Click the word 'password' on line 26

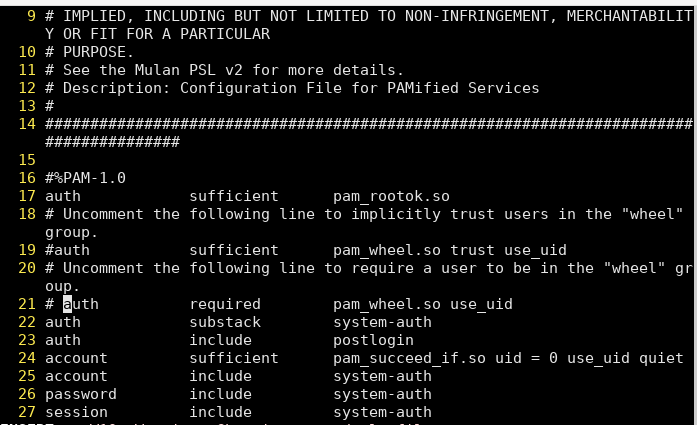click(81, 394)
